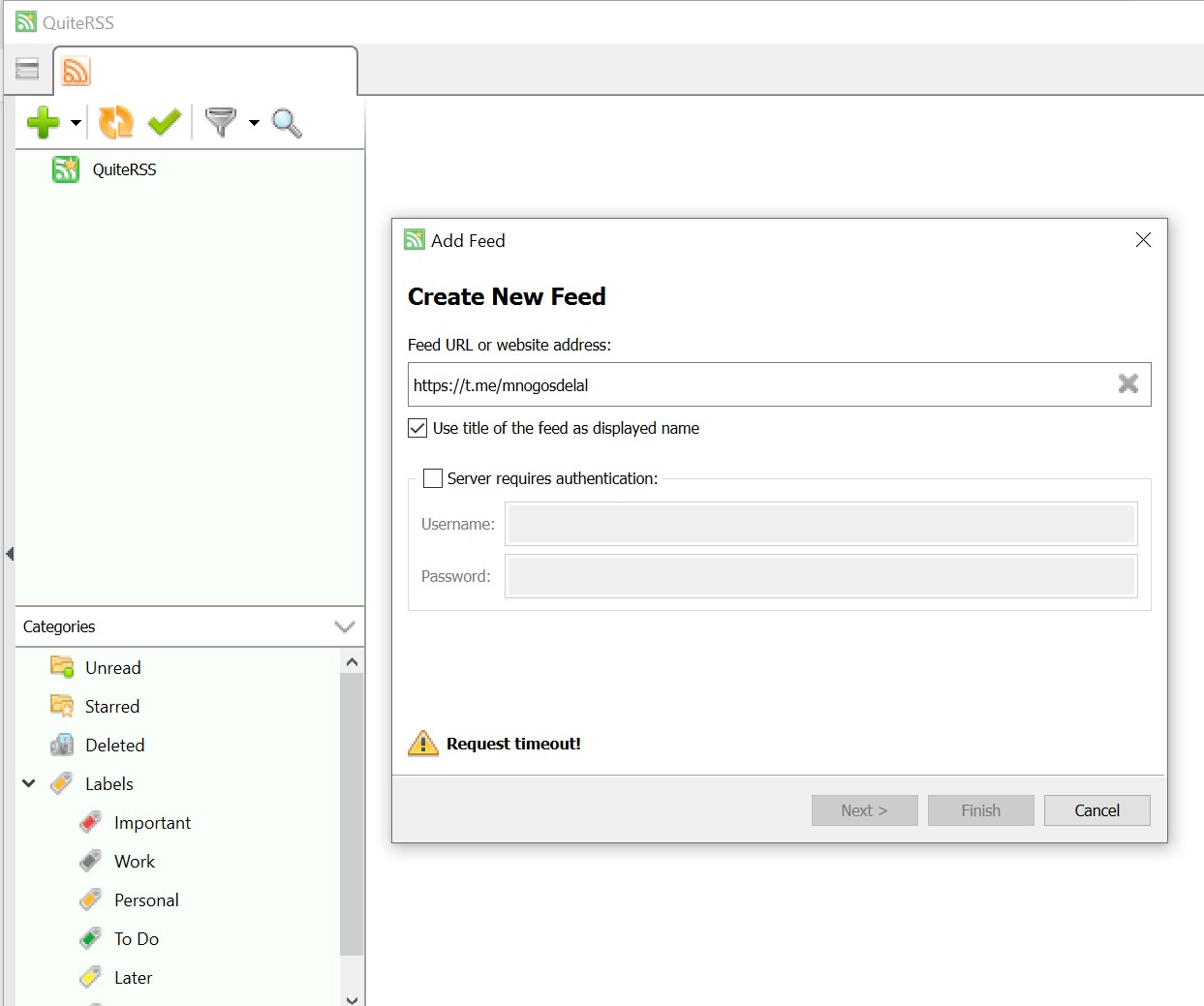Open dropdown arrow next to Add button
The height and width of the screenshot is (1006, 1204).
click(76, 123)
